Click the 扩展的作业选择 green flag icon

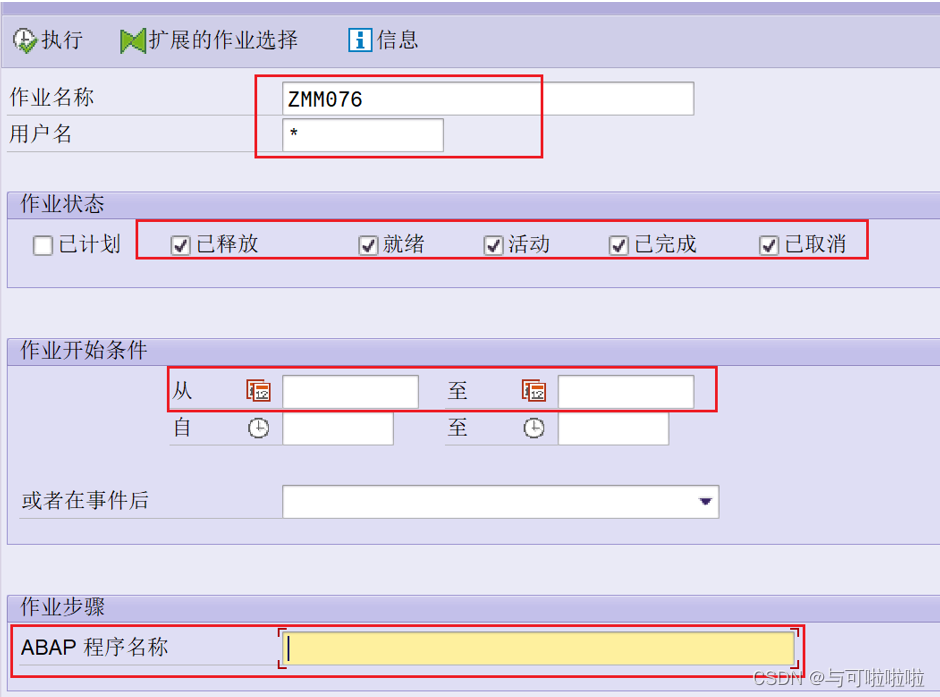pos(131,39)
